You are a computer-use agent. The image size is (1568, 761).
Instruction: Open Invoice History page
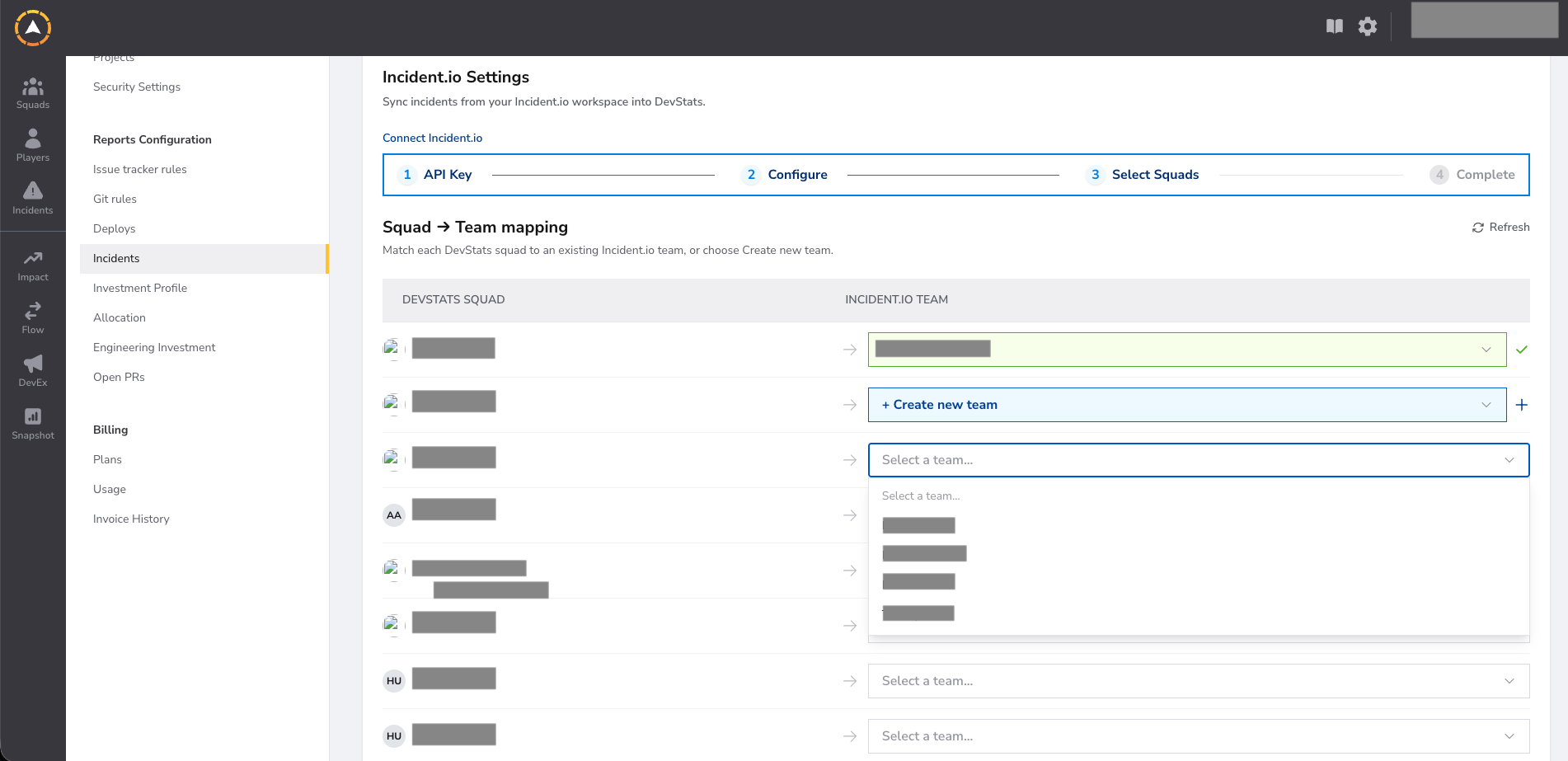[131, 519]
